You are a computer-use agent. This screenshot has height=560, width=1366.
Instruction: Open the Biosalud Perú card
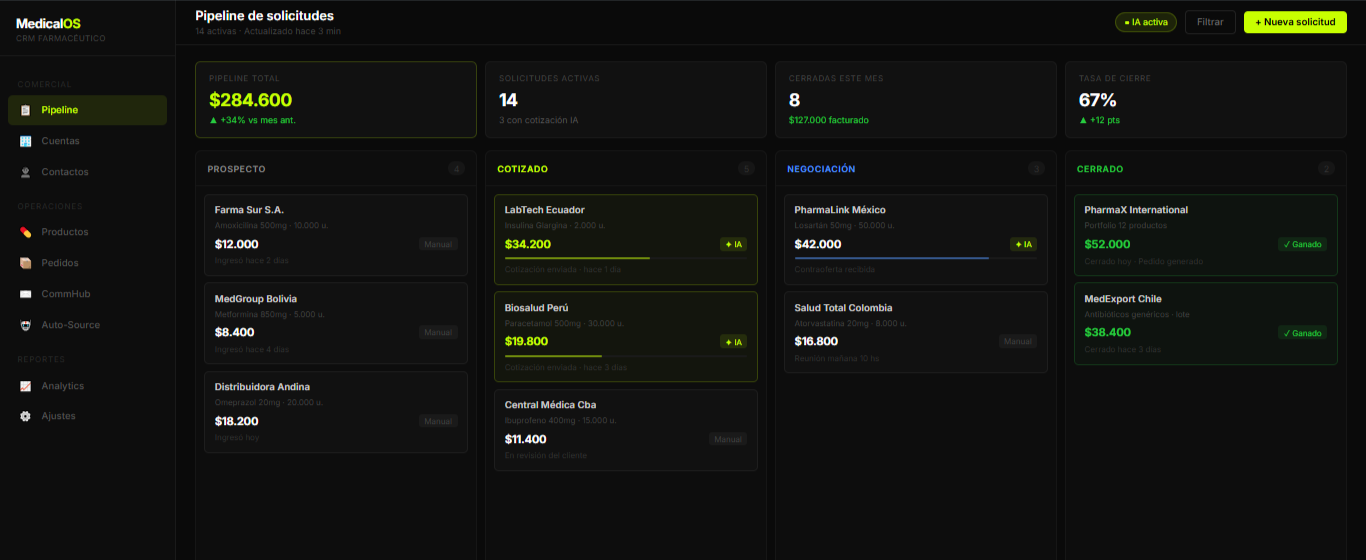point(626,337)
